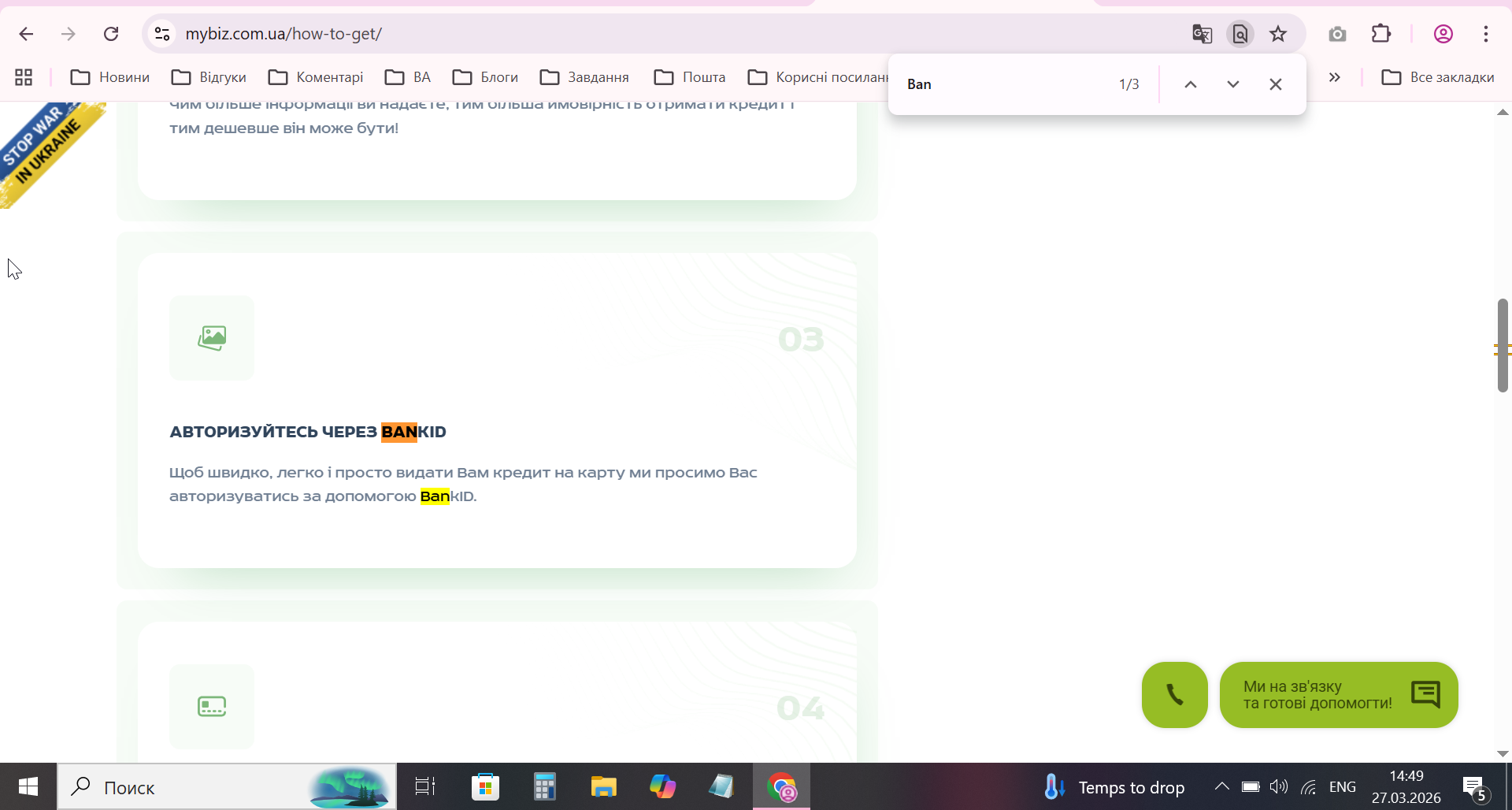
Task: Click the taskbar Поиск search box
Action: 227,786
